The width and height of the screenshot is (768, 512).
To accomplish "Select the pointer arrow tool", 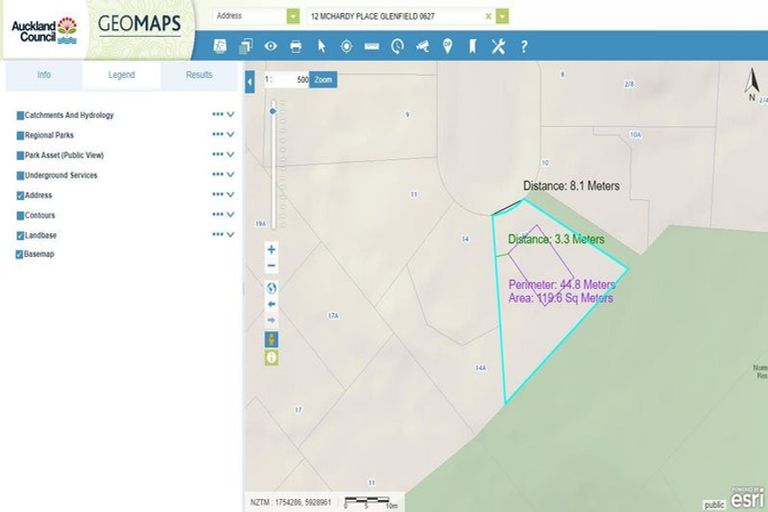I will (x=322, y=46).
